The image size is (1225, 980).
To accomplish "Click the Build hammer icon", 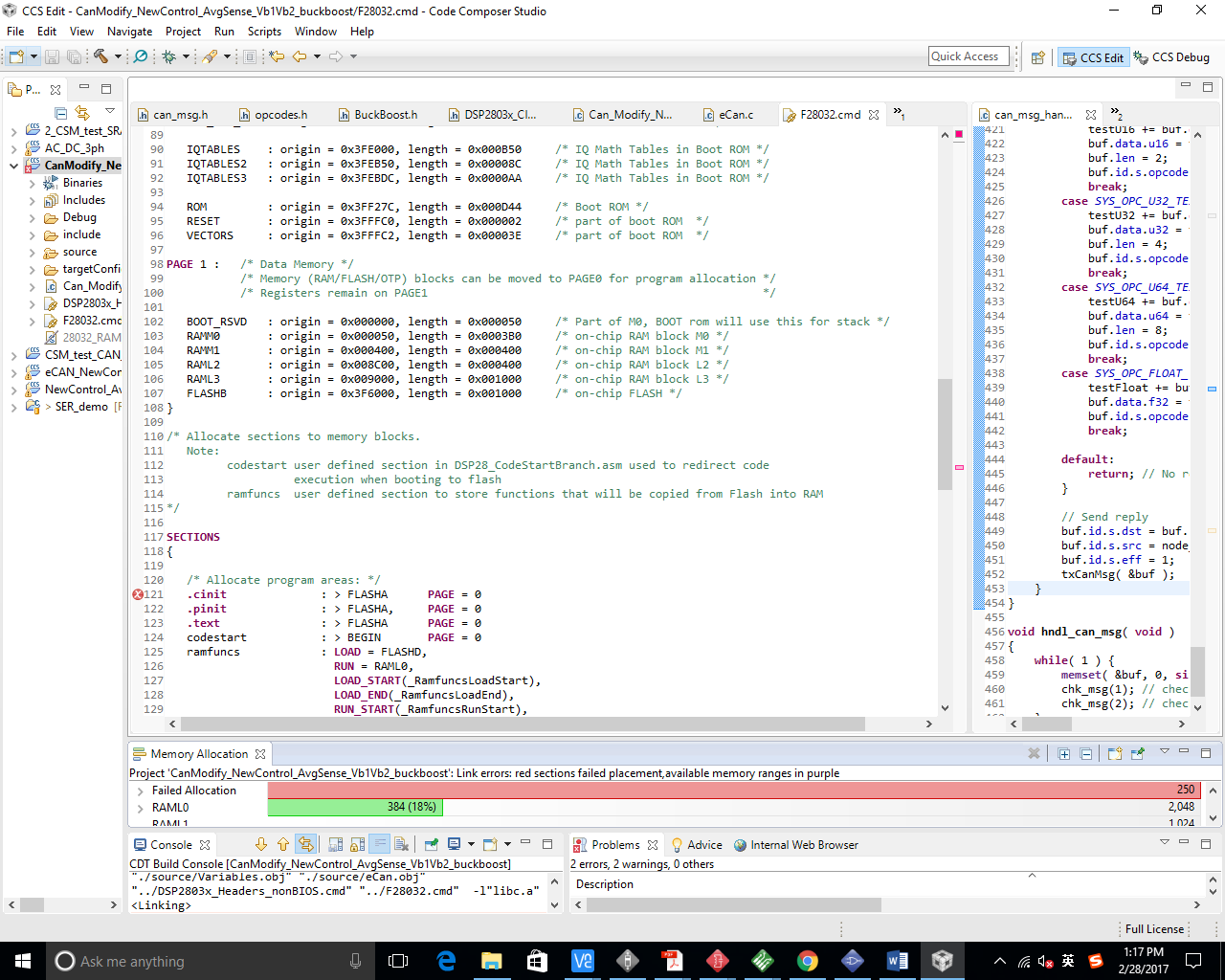I will click(x=100, y=56).
